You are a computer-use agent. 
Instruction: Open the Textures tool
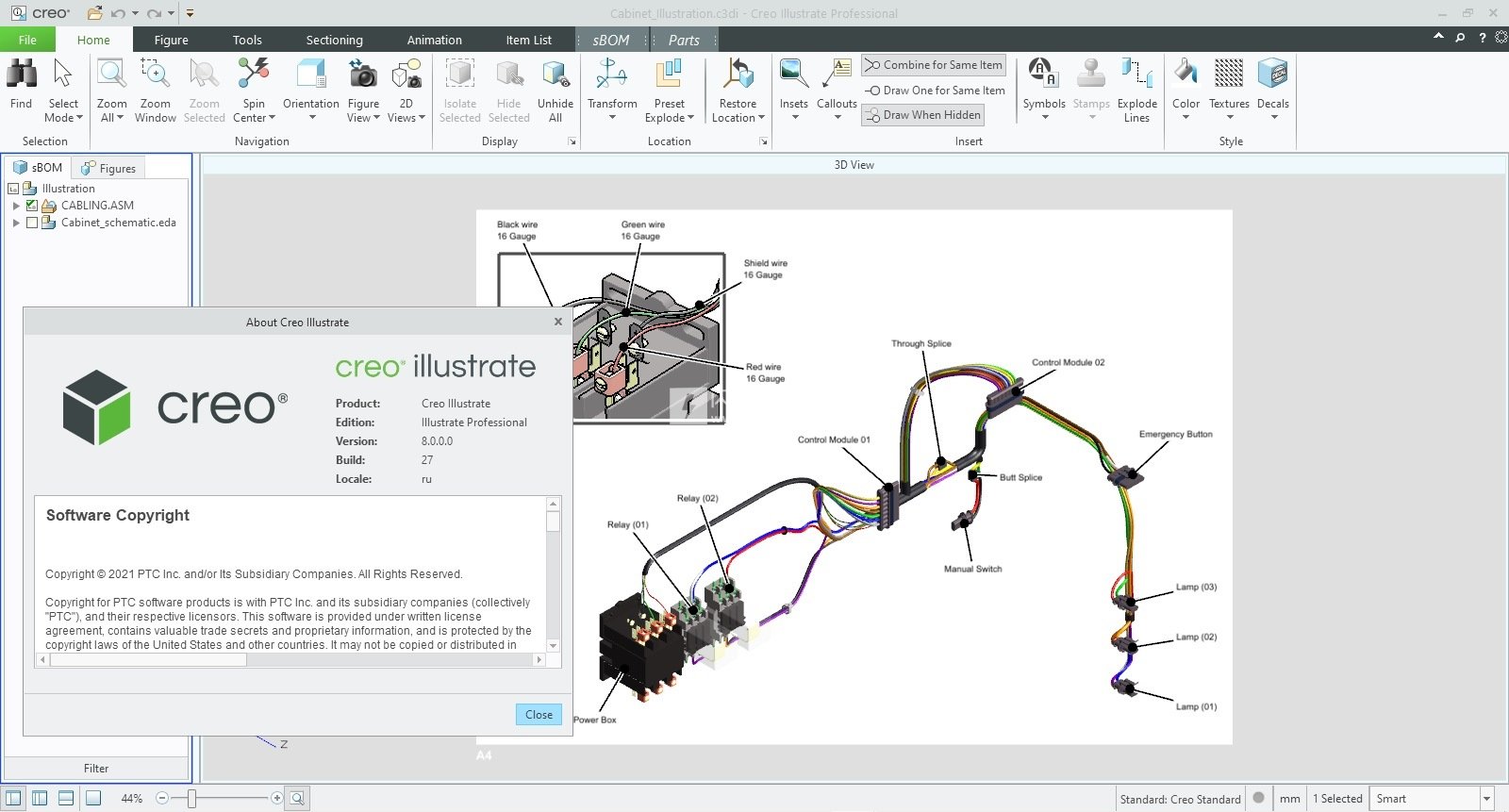coord(1229,90)
